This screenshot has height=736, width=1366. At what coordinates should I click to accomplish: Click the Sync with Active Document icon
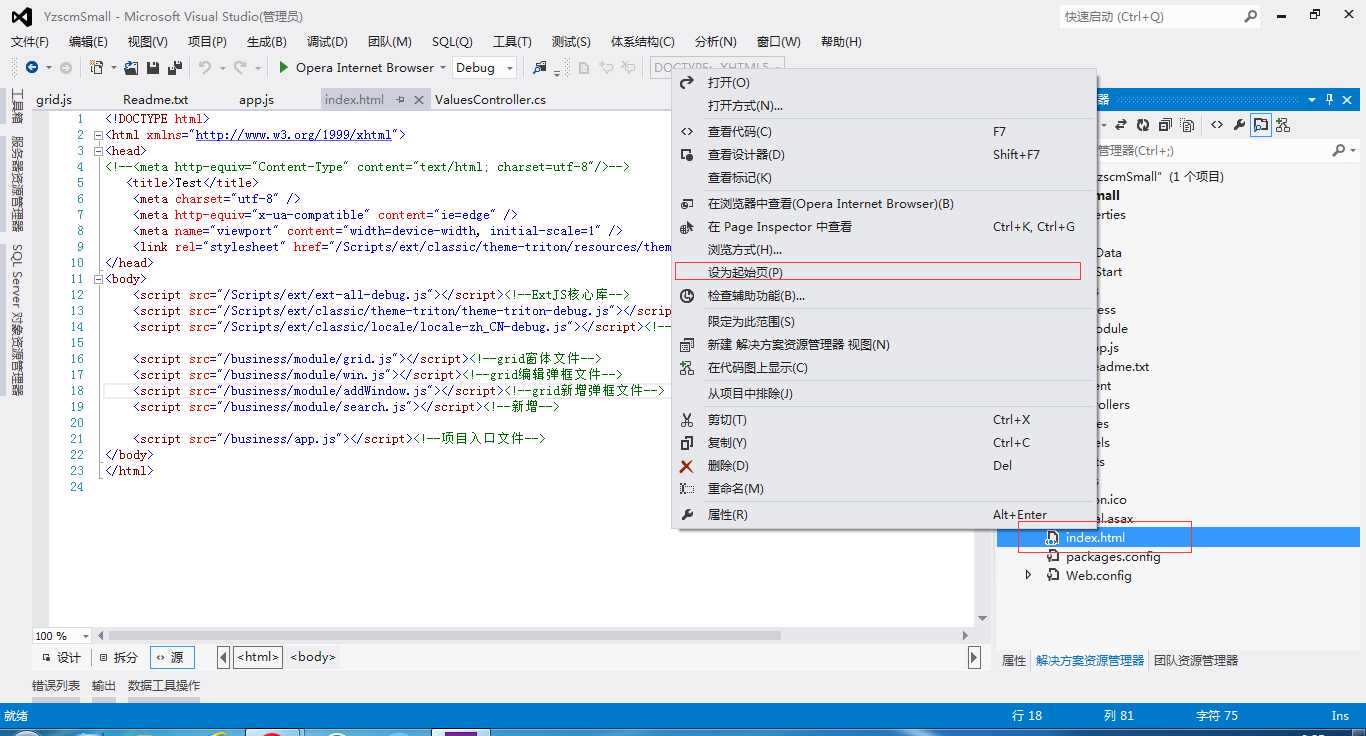pos(1121,125)
